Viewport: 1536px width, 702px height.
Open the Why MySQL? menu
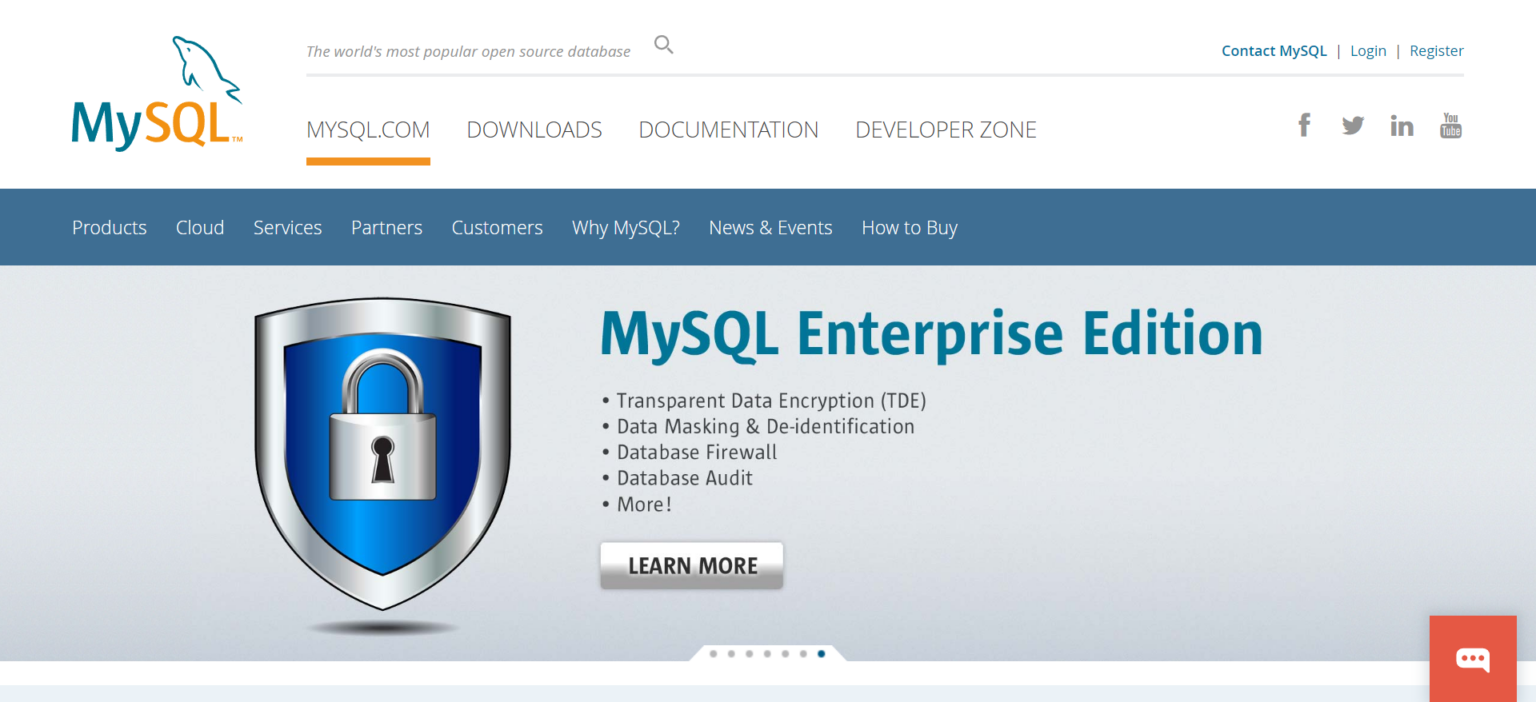coord(625,227)
